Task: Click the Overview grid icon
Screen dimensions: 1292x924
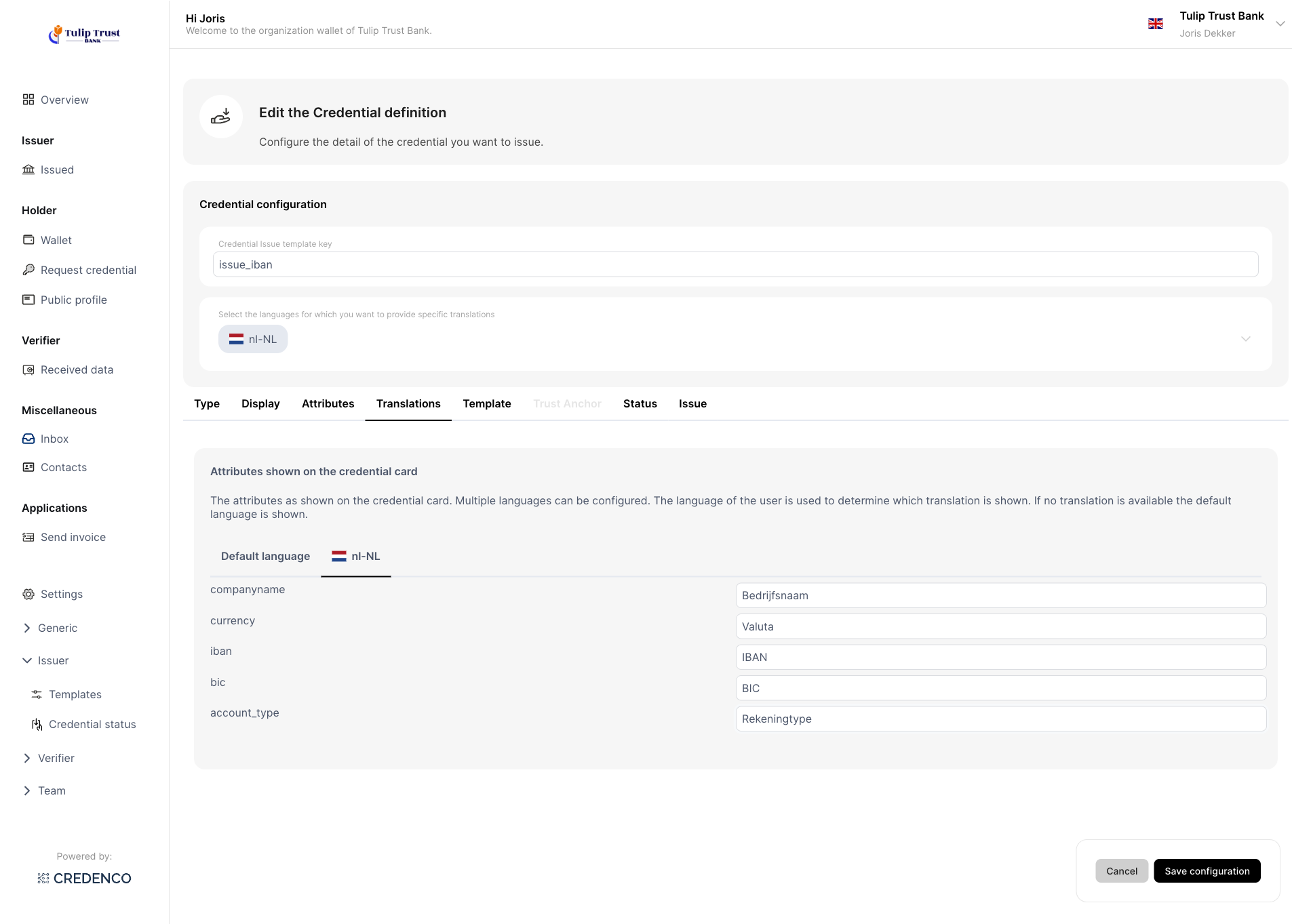Action: [x=28, y=100]
